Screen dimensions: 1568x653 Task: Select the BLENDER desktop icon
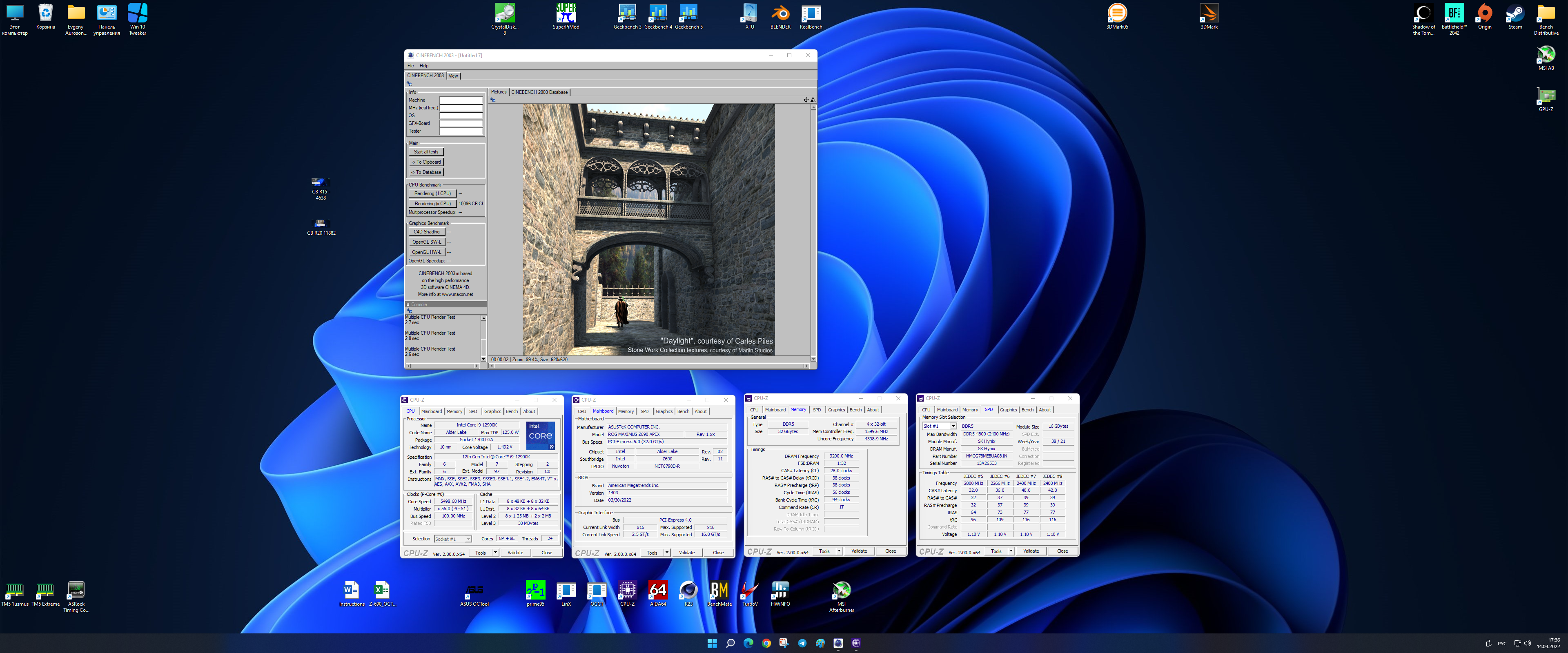click(x=780, y=16)
